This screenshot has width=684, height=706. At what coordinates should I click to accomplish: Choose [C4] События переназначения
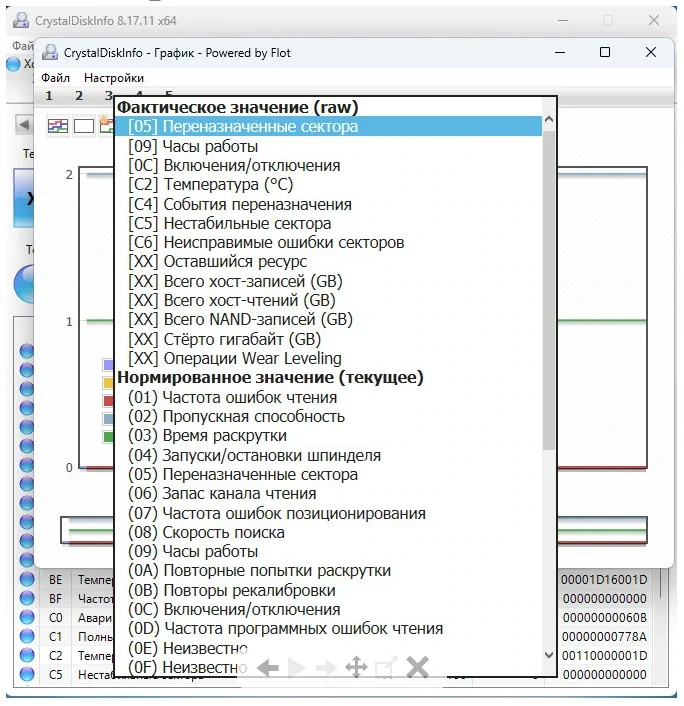coord(328,204)
